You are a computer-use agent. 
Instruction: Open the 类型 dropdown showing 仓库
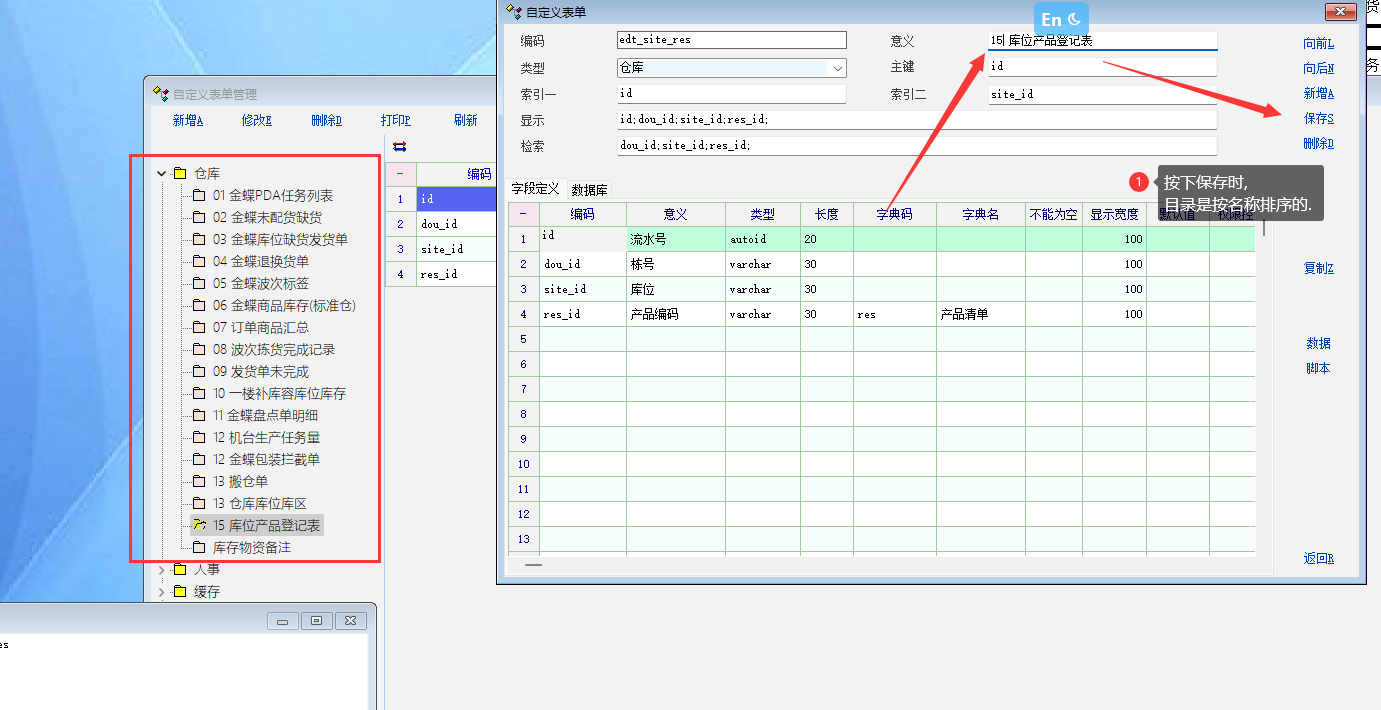[x=837, y=68]
